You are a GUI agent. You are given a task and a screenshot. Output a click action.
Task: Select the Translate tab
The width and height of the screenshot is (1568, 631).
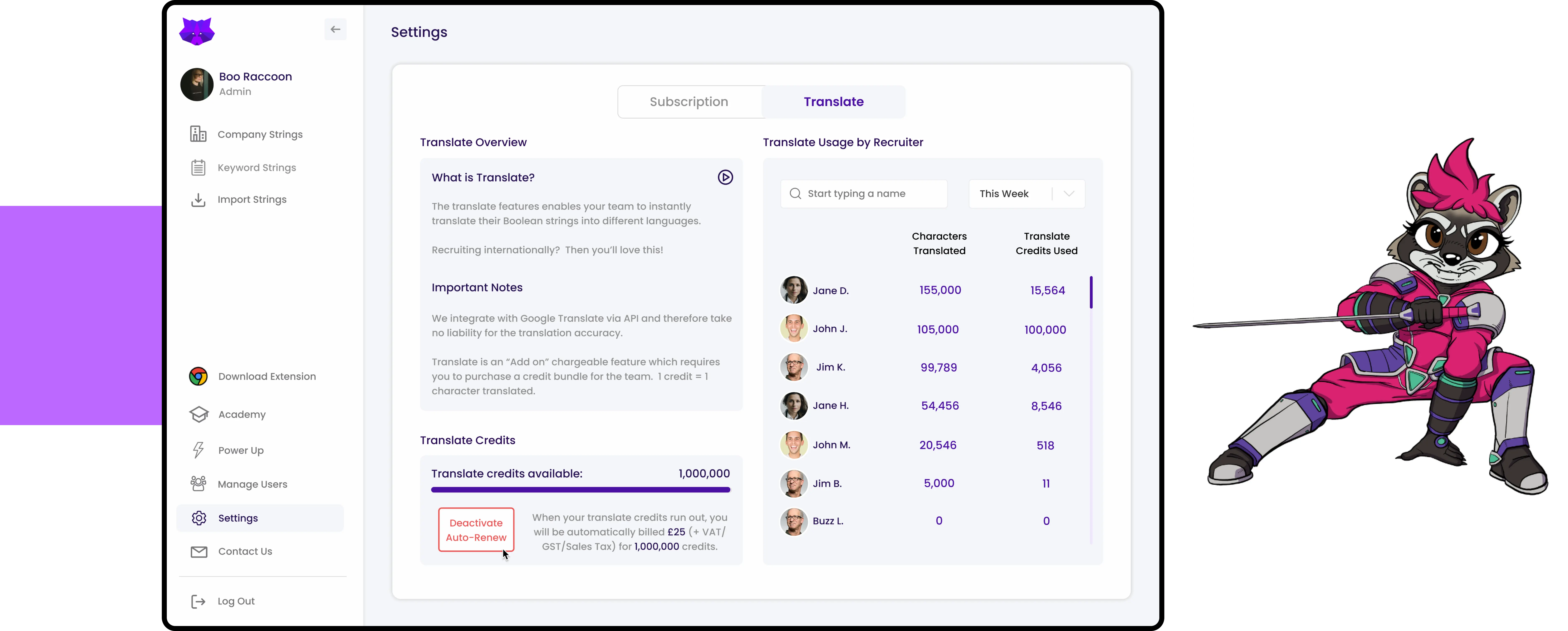[x=833, y=101]
